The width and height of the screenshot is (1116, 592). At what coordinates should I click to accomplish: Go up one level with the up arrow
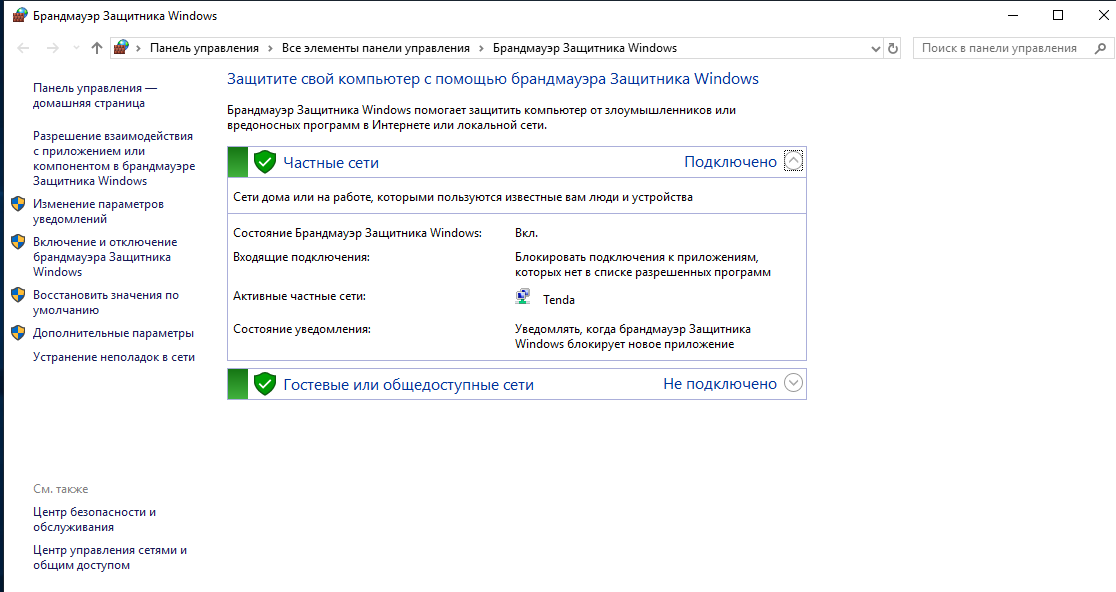point(97,48)
